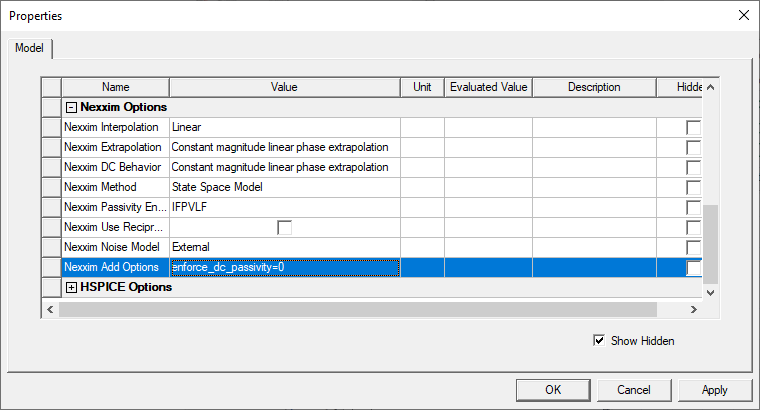760x410 pixels.
Task: Select the Nexxim Passivity En... name cell
Action: coord(116,207)
